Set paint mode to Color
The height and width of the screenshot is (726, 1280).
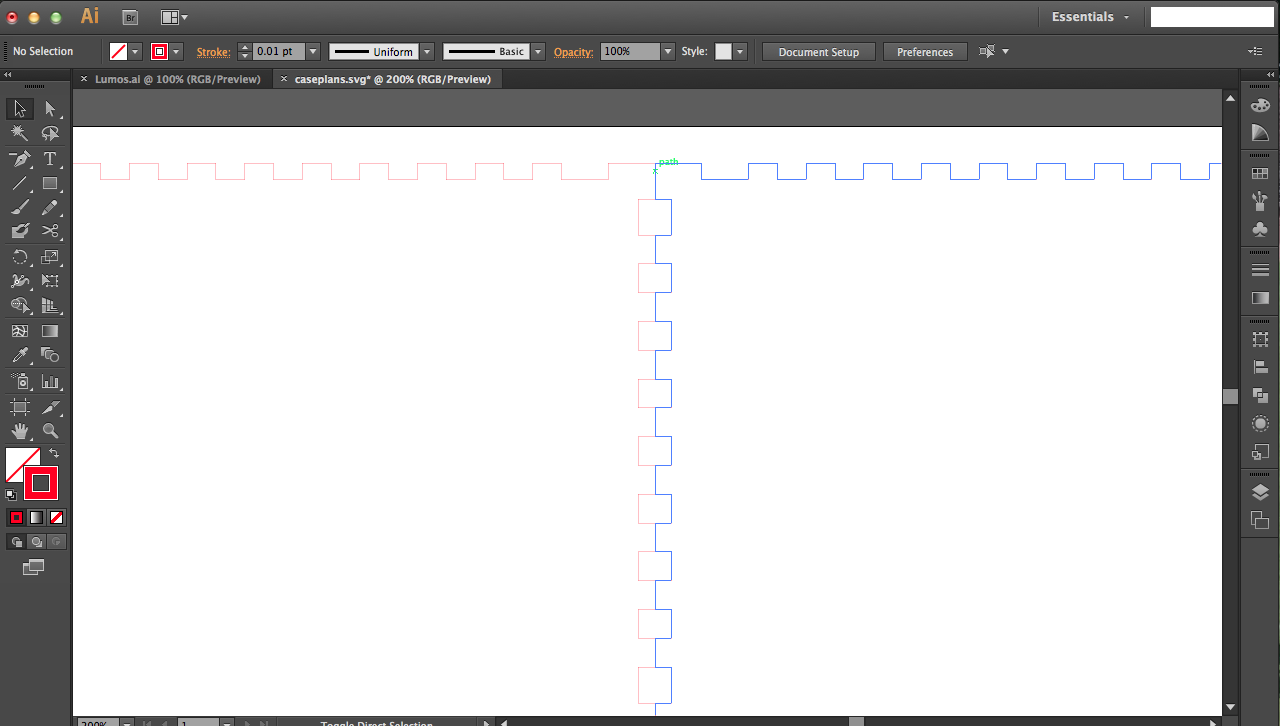pyautogui.click(x=16, y=517)
